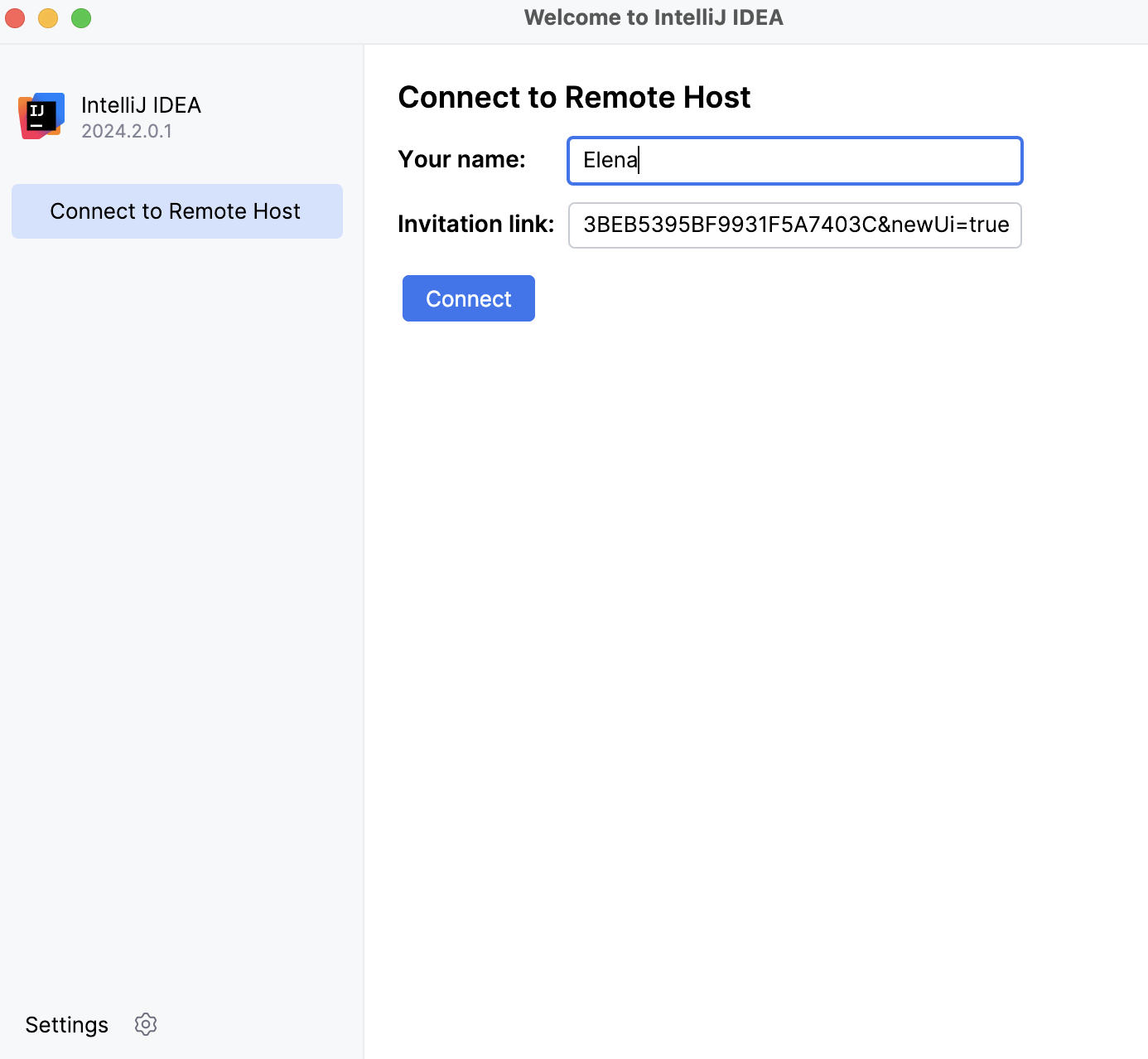1148x1059 pixels.
Task: Zoom the window with the green button
Action: point(80,17)
